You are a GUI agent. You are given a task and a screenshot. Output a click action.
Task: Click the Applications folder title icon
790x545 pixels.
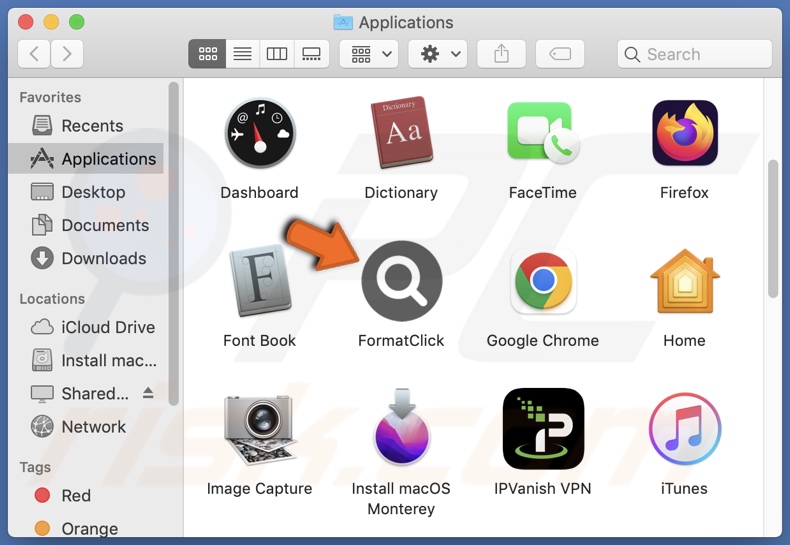click(343, 22)
